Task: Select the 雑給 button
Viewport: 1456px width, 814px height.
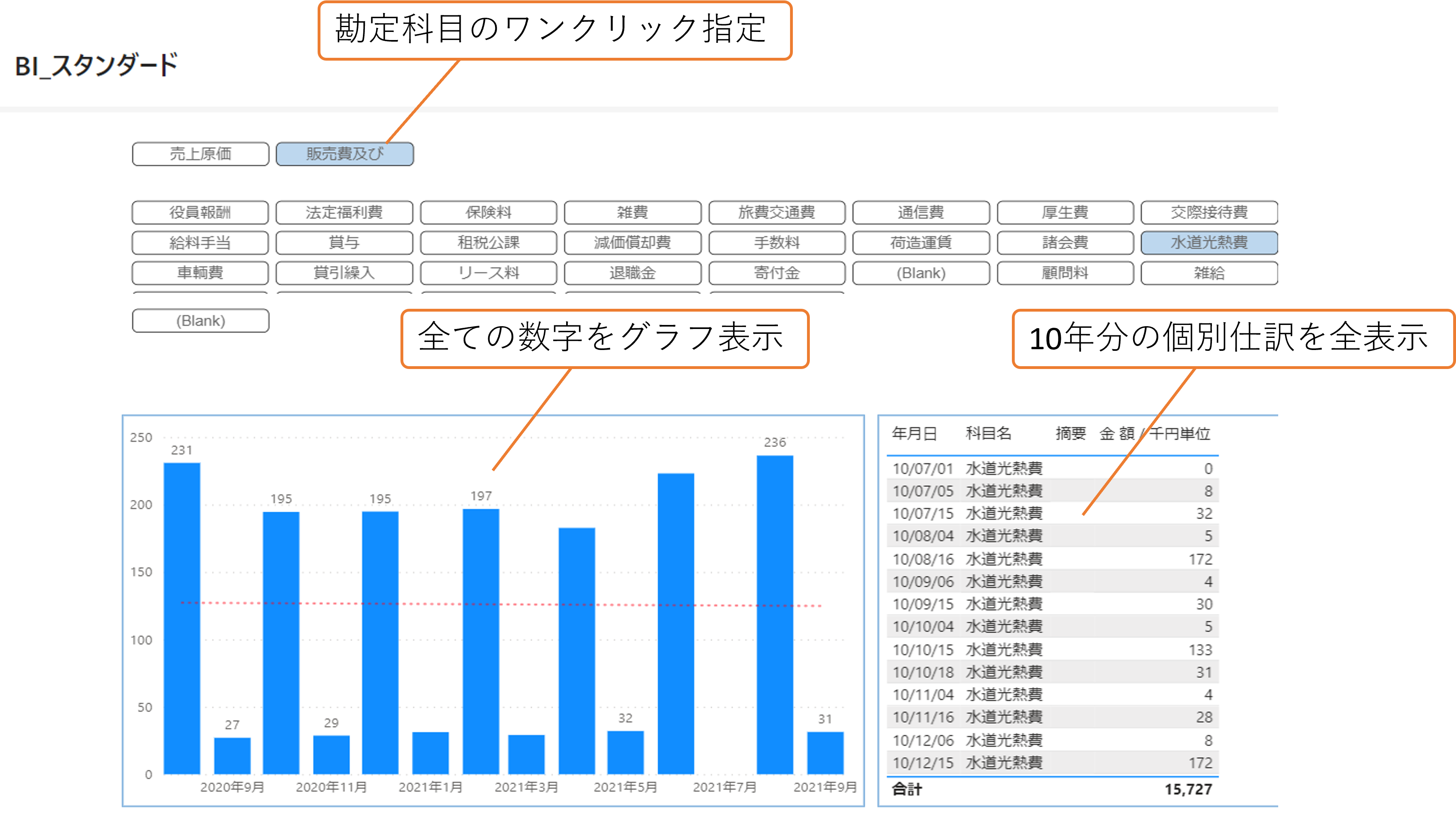Action: [1209, 273]
